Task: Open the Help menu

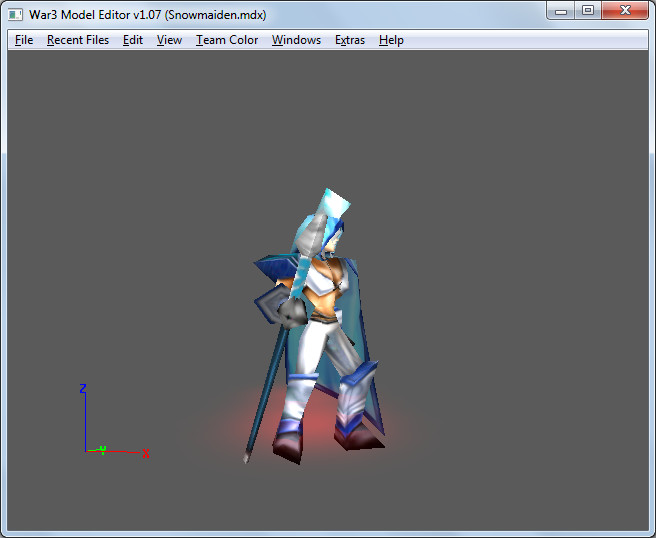Action: tap(391, 40)
